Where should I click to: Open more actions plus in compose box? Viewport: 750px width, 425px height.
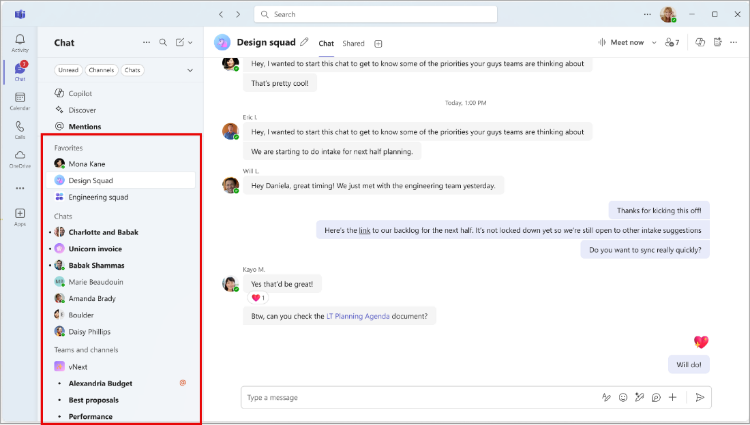click(x=673, y=397)
